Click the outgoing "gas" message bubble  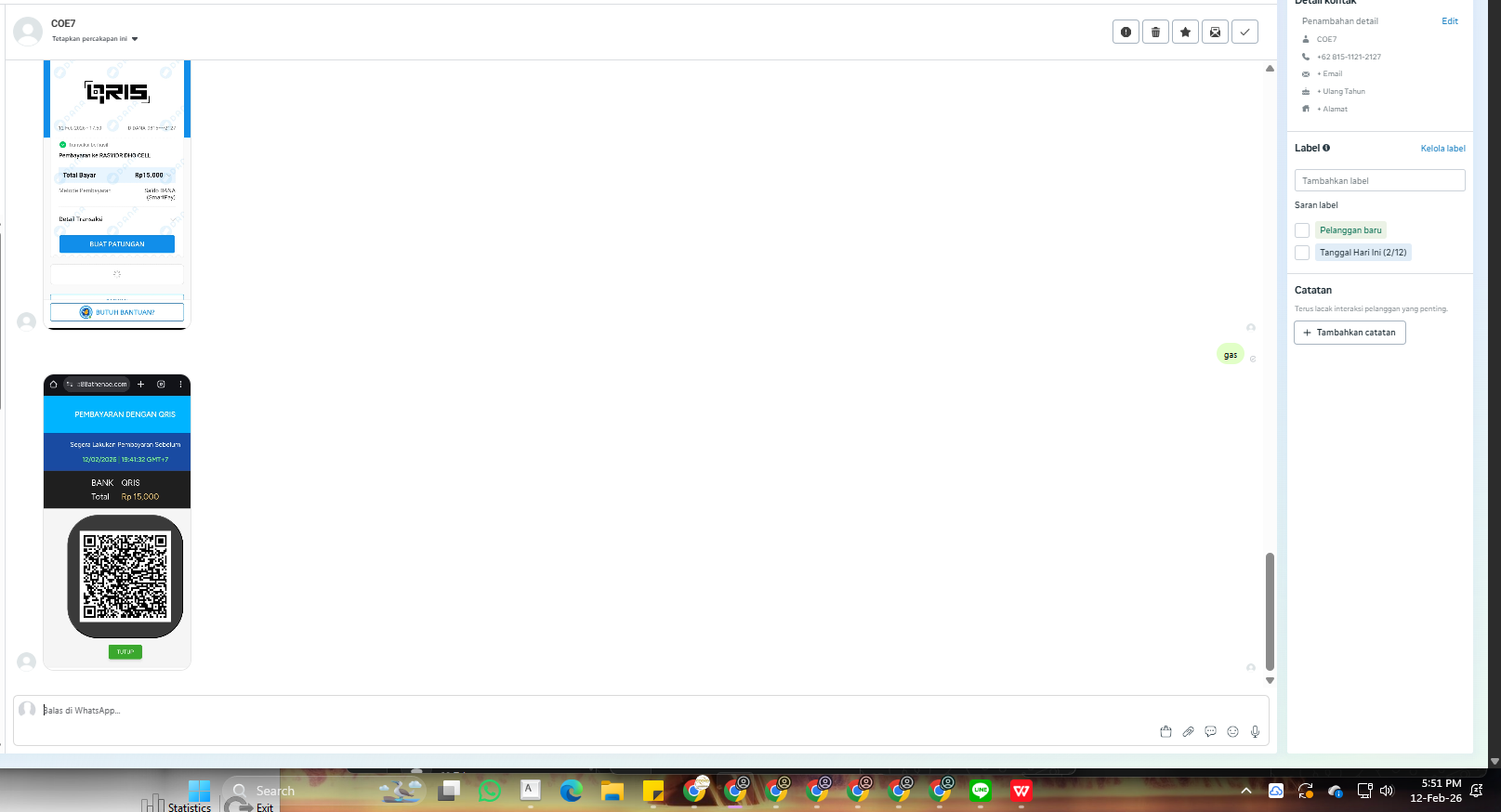[1231, 355]
